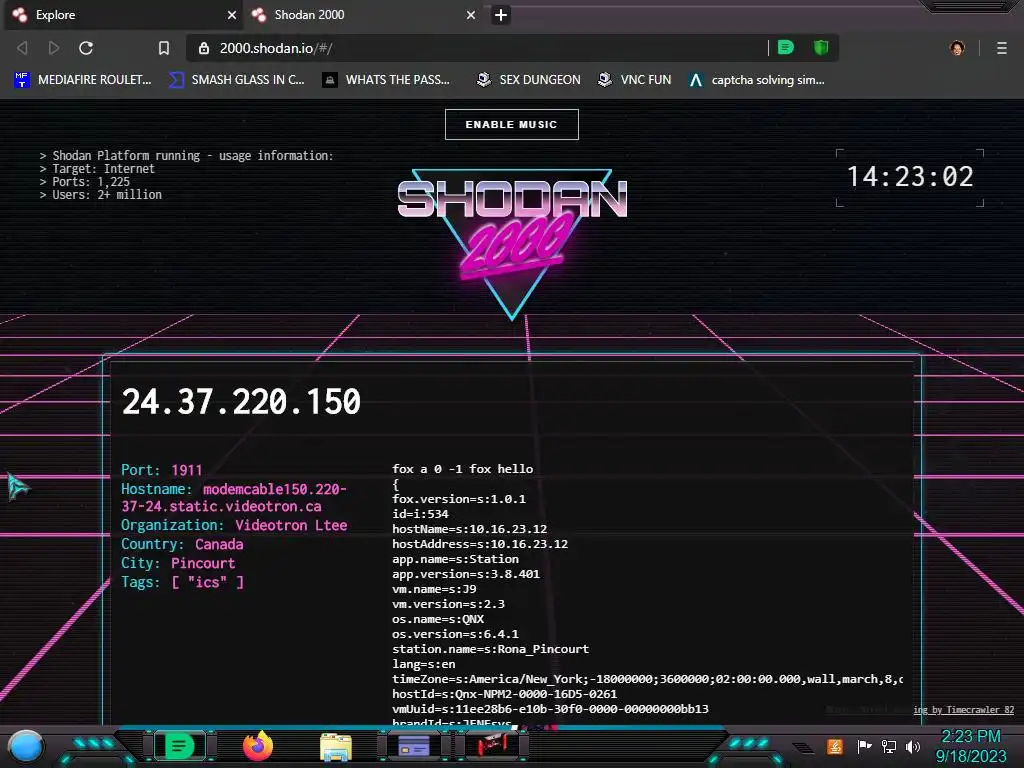Open the SEX DUNGEON bookmark
The width and height of the screenshot is (1024, 768).
[528, 80]
